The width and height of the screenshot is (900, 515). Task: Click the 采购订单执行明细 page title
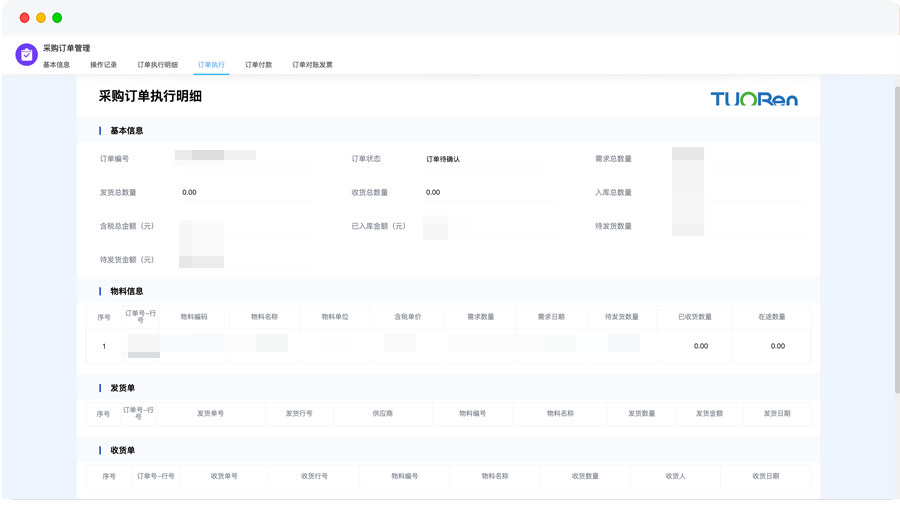(150, 96)
